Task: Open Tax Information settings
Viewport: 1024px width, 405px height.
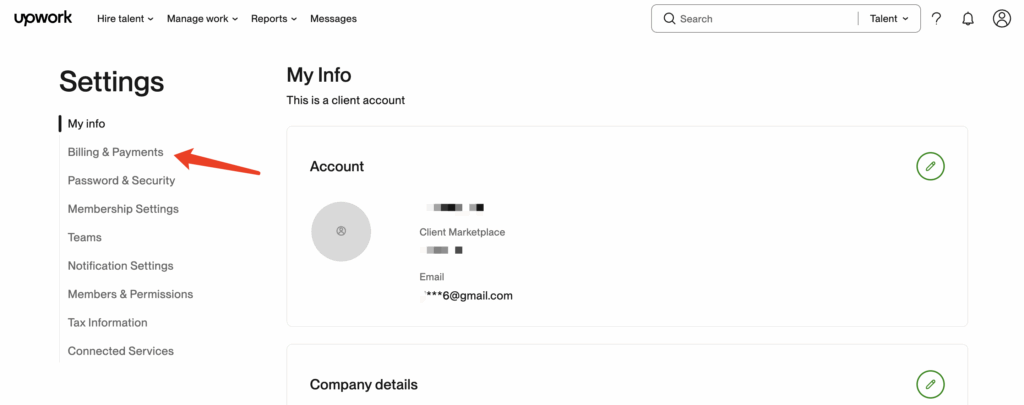Action: 107,323
